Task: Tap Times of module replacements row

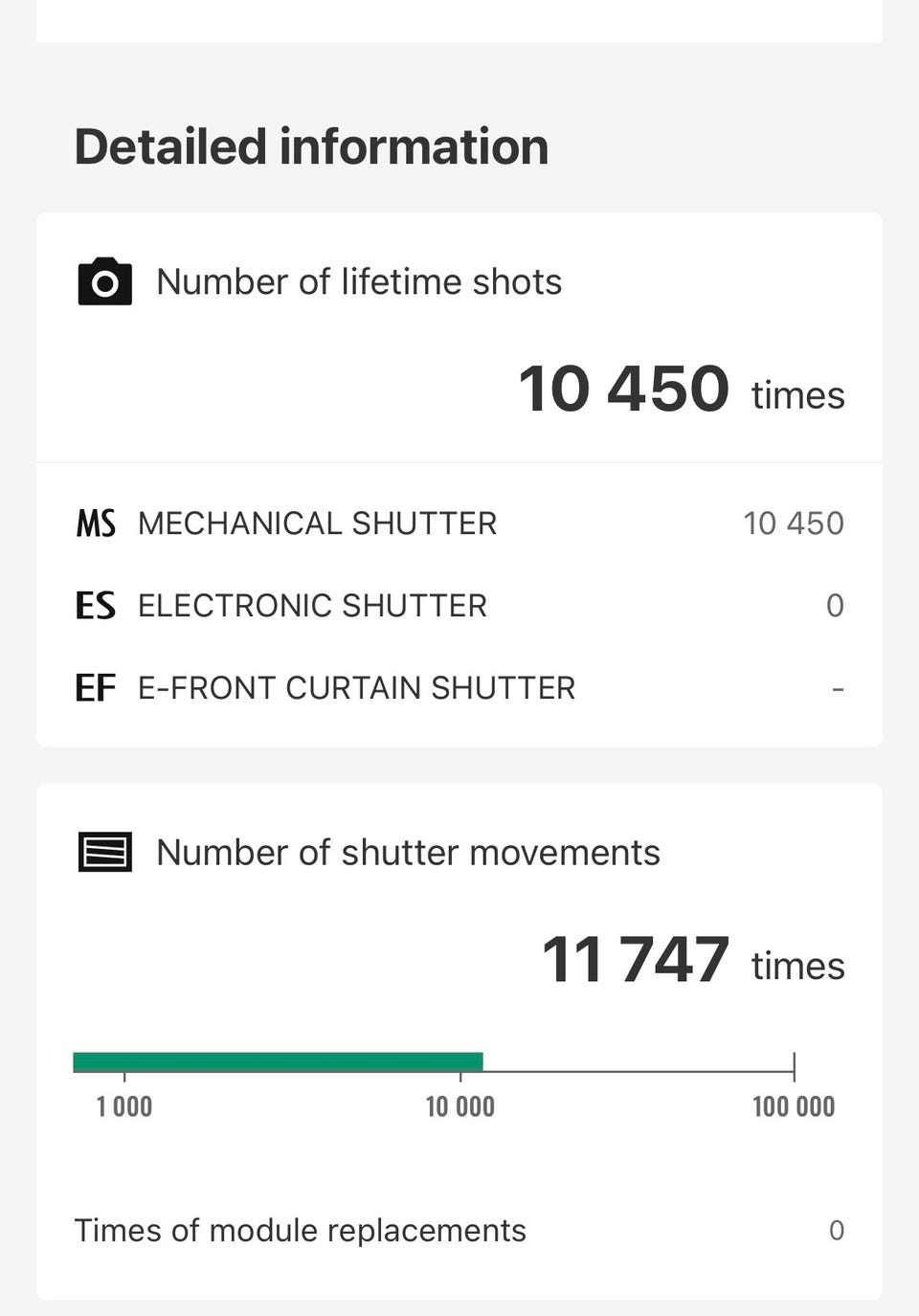Action: point(459,1231)
